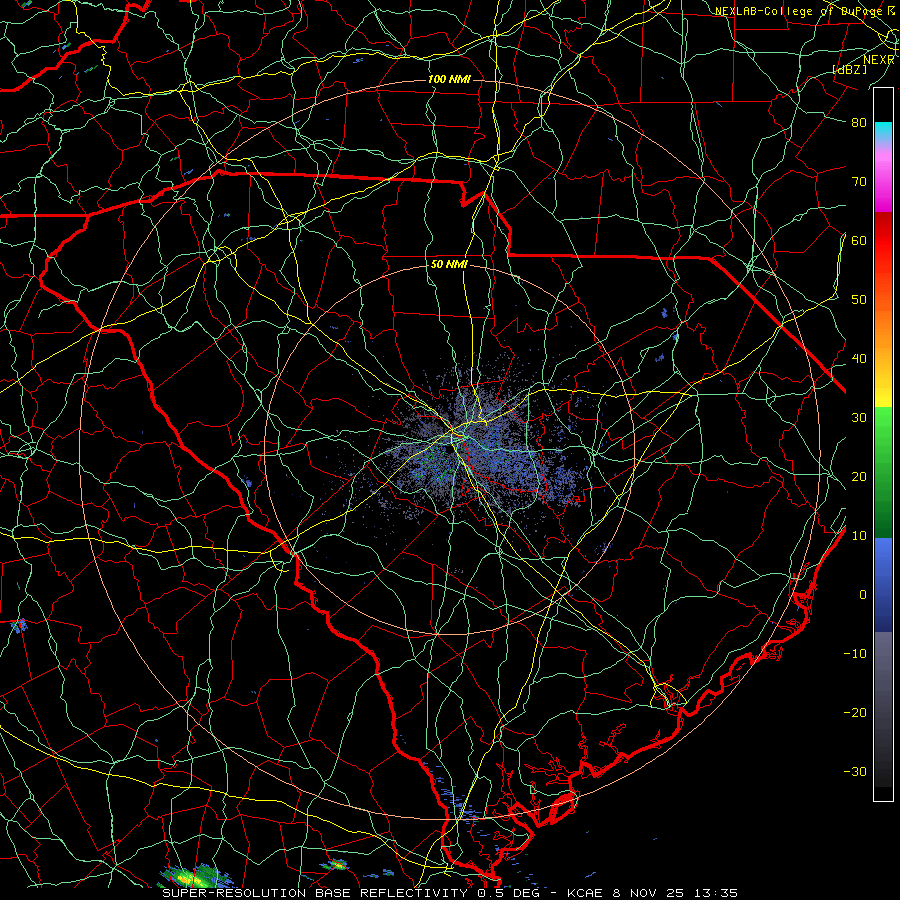Image resolution: width=900 pixels, height=900 pixels.
Task: Click the -20 value on the dBZ scale
Action: pos(855,713)
